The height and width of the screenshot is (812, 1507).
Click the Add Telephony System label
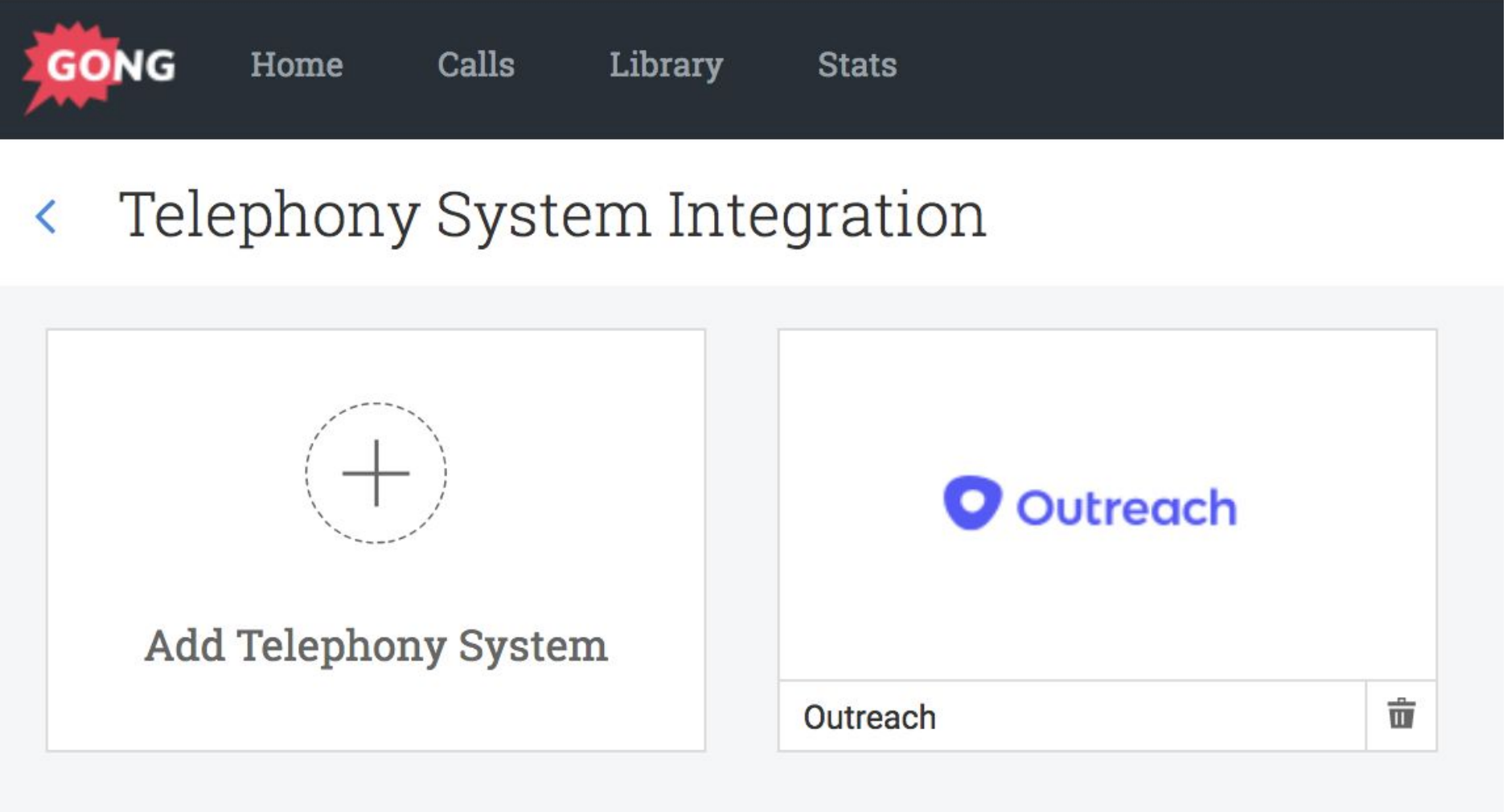coord(376,646)
